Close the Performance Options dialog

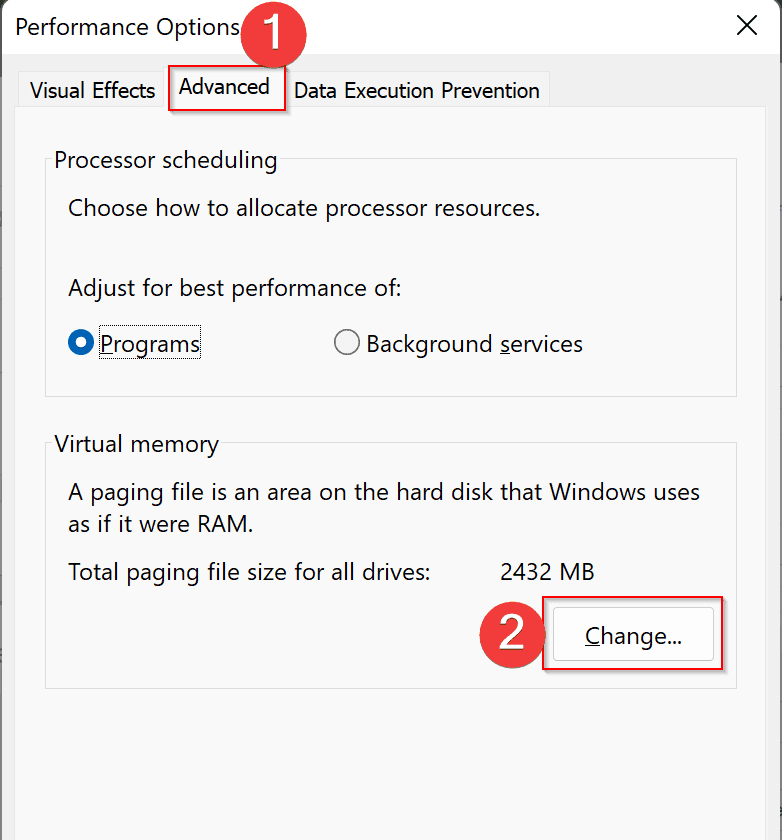click(x=747, y=26)
